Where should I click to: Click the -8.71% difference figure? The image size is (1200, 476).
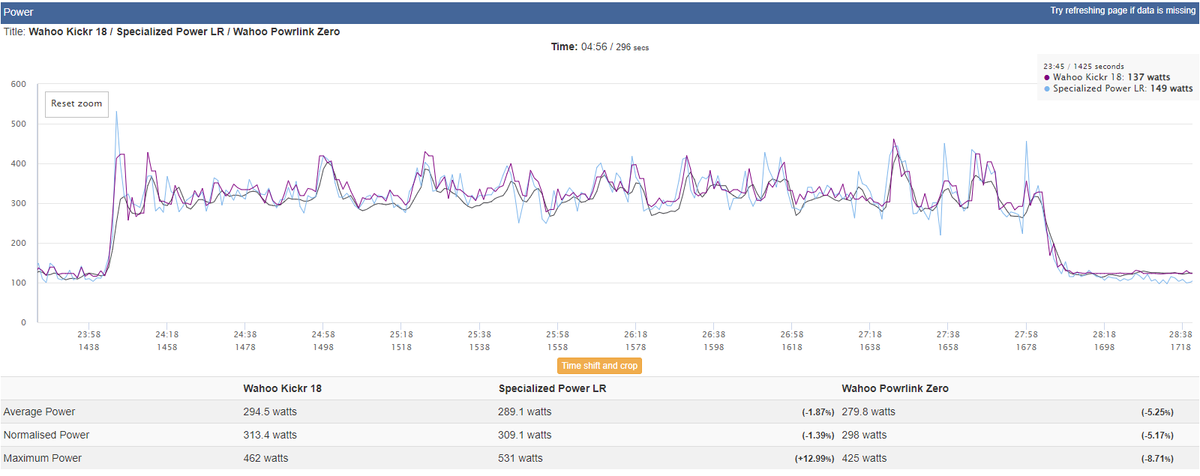pos(1159,459)
